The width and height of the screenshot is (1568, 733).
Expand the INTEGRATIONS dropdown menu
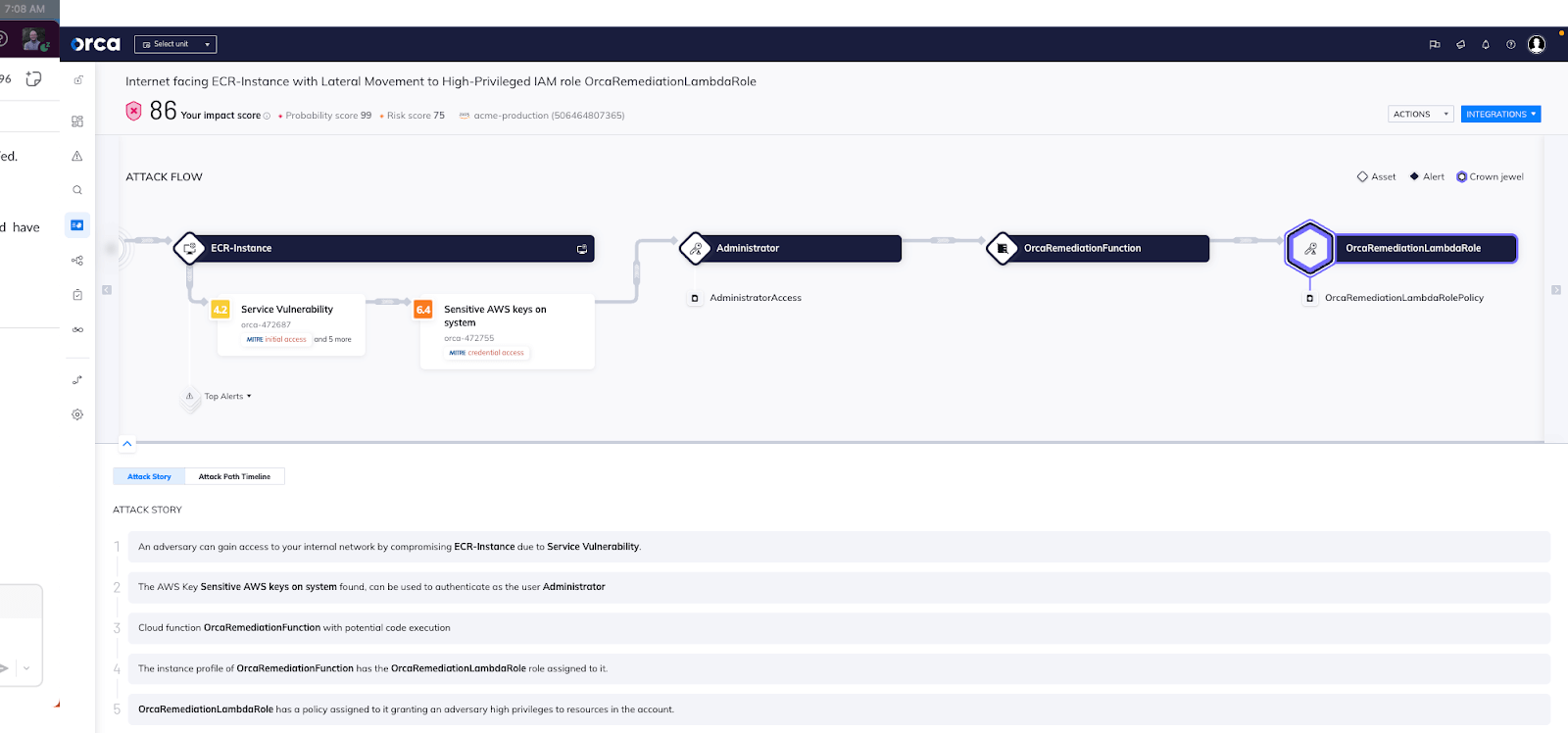[x=1500, y=115]
